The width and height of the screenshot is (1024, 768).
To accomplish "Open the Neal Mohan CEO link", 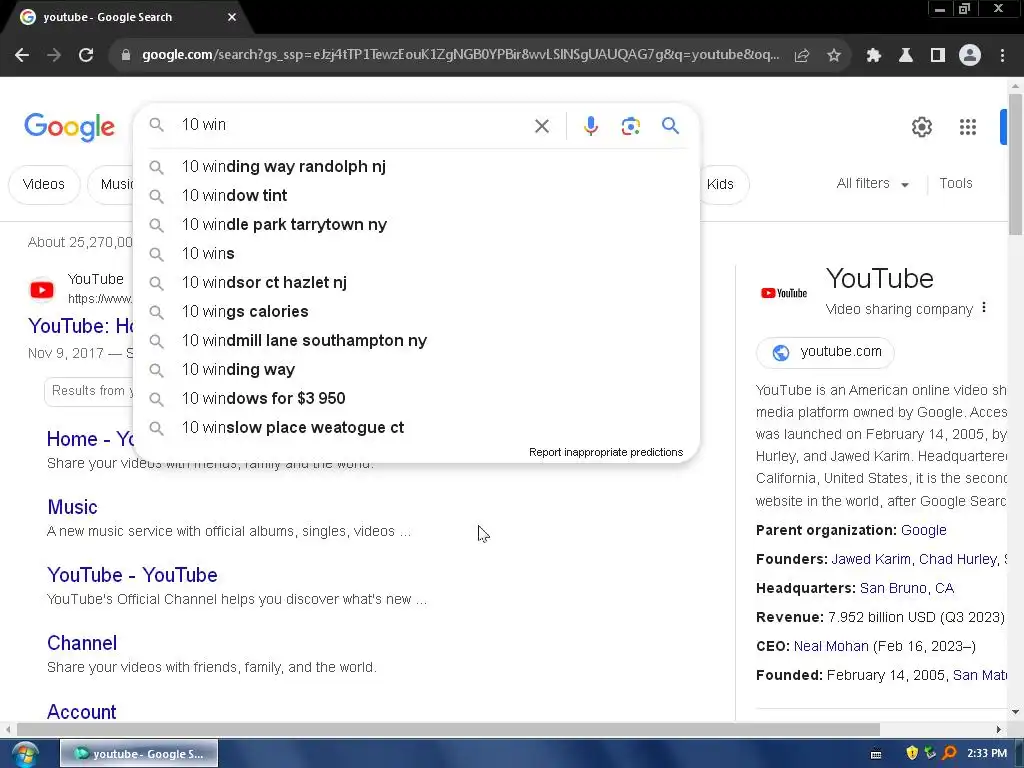I will [831, 647].
